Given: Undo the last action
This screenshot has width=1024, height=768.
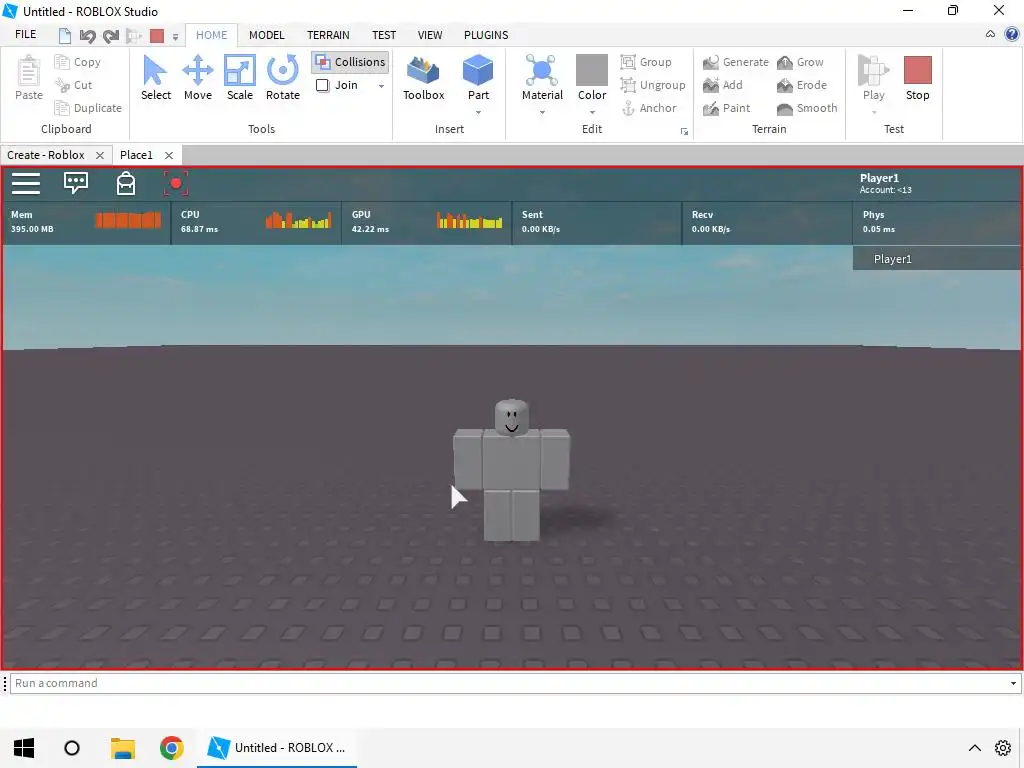Looking at the screenshot, I should tap(87, 36).
